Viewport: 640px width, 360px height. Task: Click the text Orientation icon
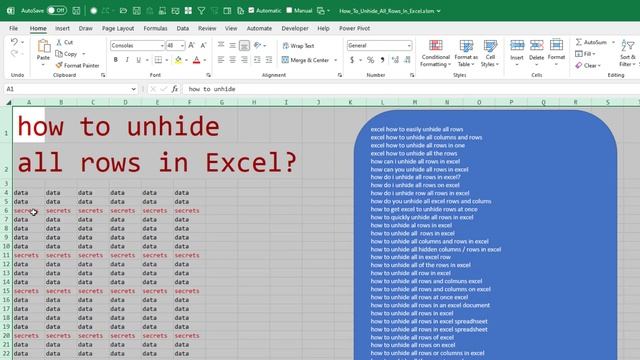[x=257, y=45]
